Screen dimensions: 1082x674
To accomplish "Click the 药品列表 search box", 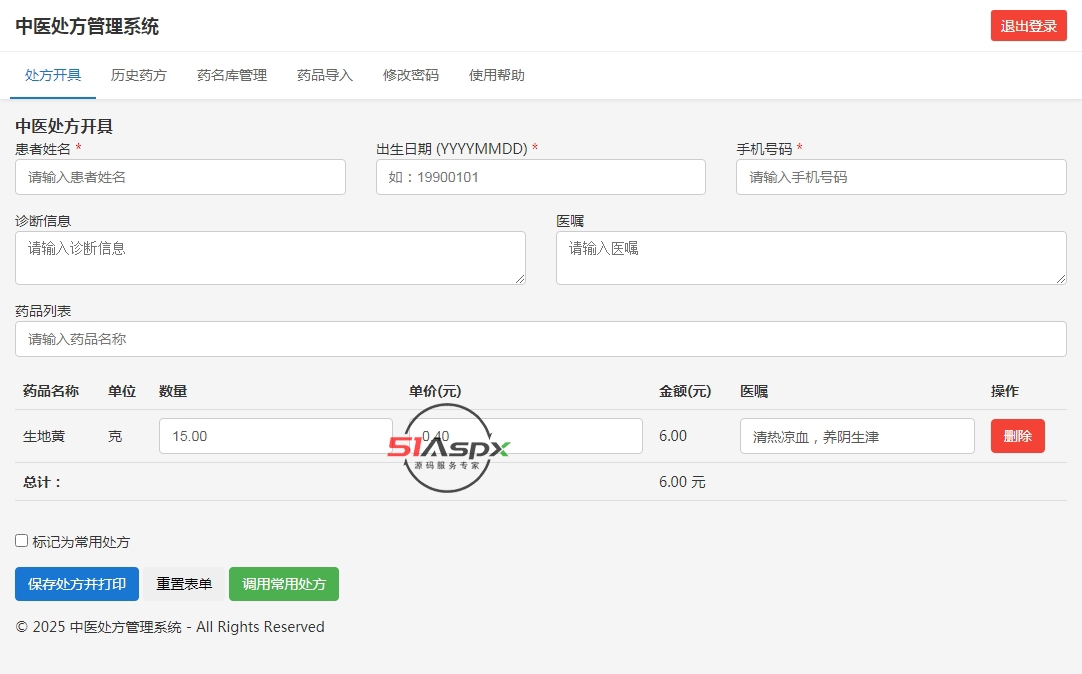I will [x=540, y=339].
